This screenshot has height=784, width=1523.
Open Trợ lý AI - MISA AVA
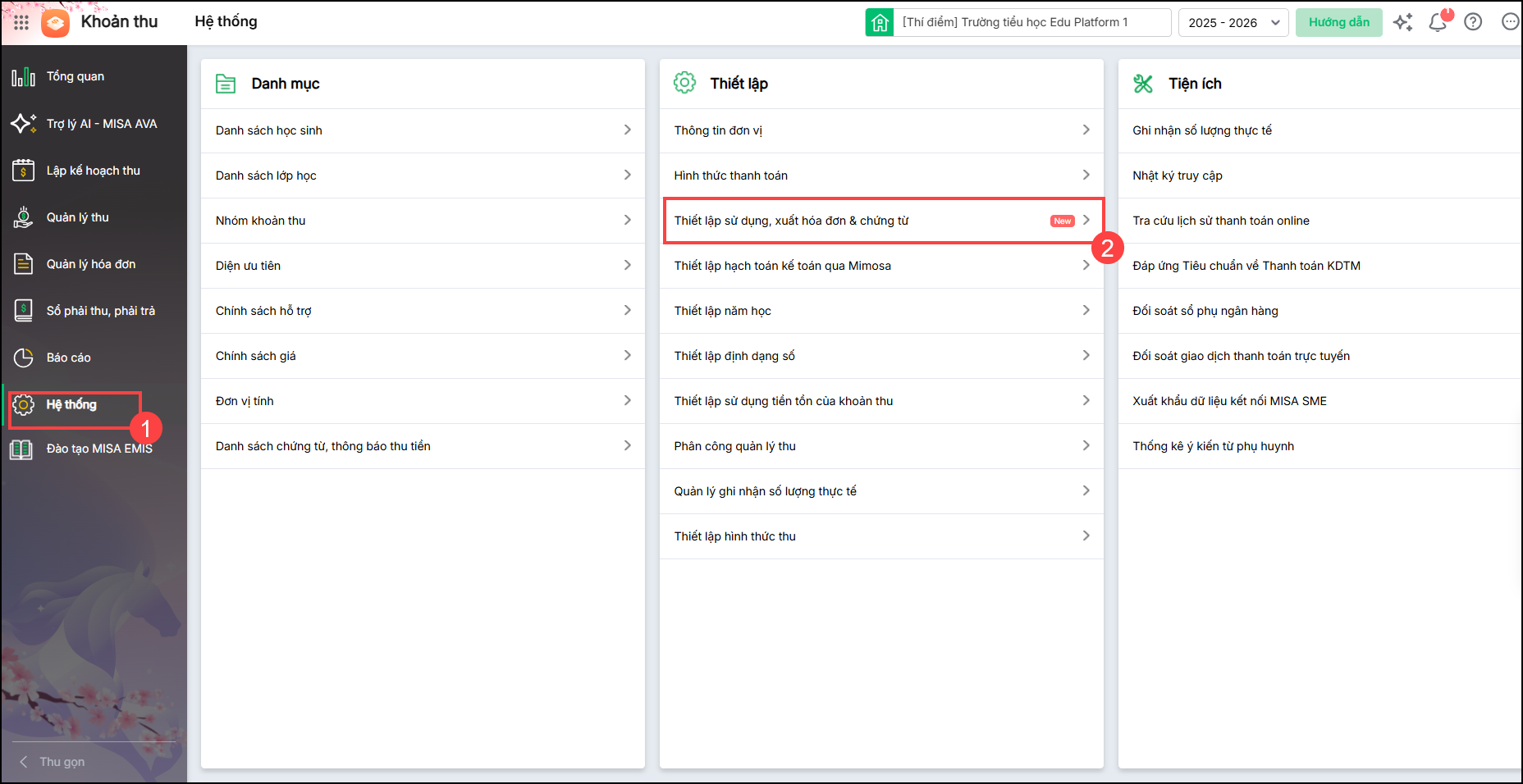pos(101,124)
